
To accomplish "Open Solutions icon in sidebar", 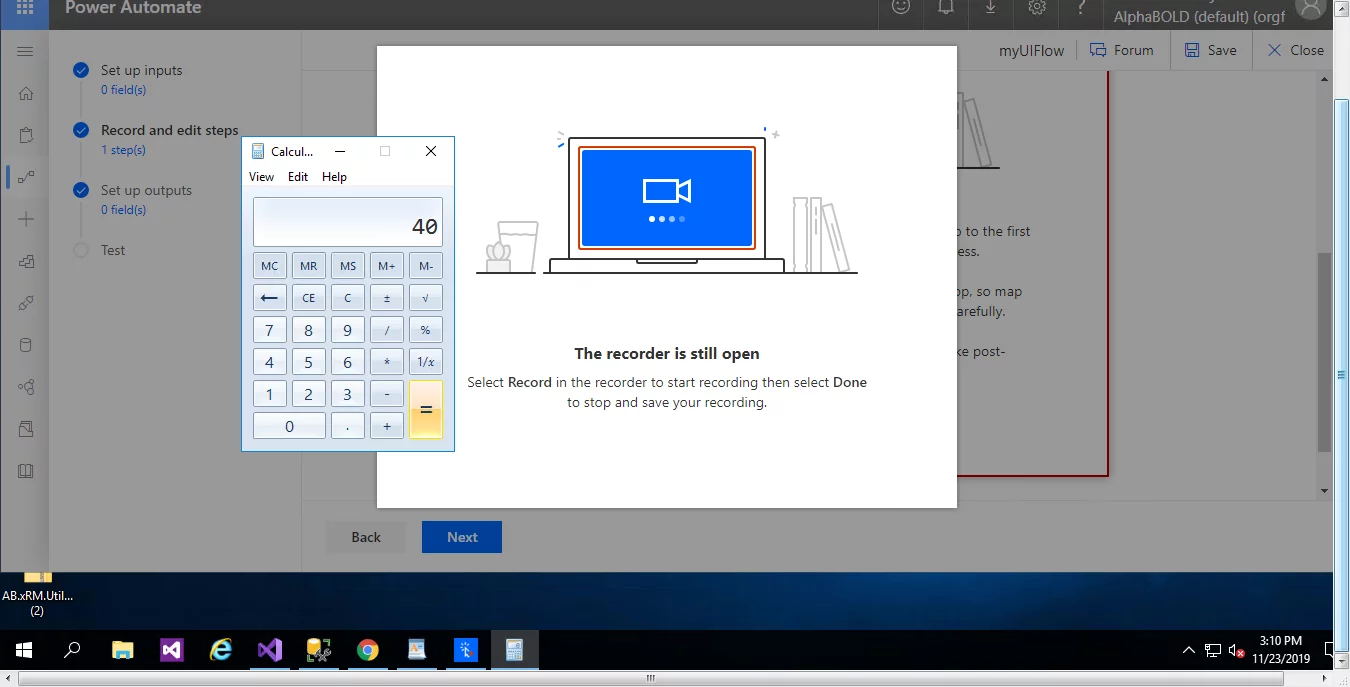I will (26, 428).
